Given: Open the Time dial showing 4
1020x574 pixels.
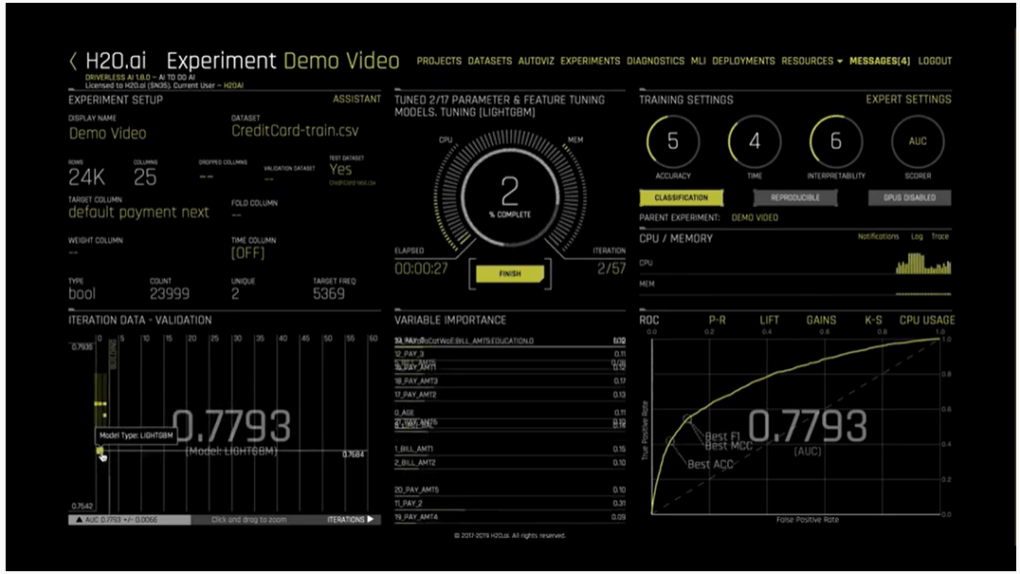Looking at the screenshot, I should [754, 141].
